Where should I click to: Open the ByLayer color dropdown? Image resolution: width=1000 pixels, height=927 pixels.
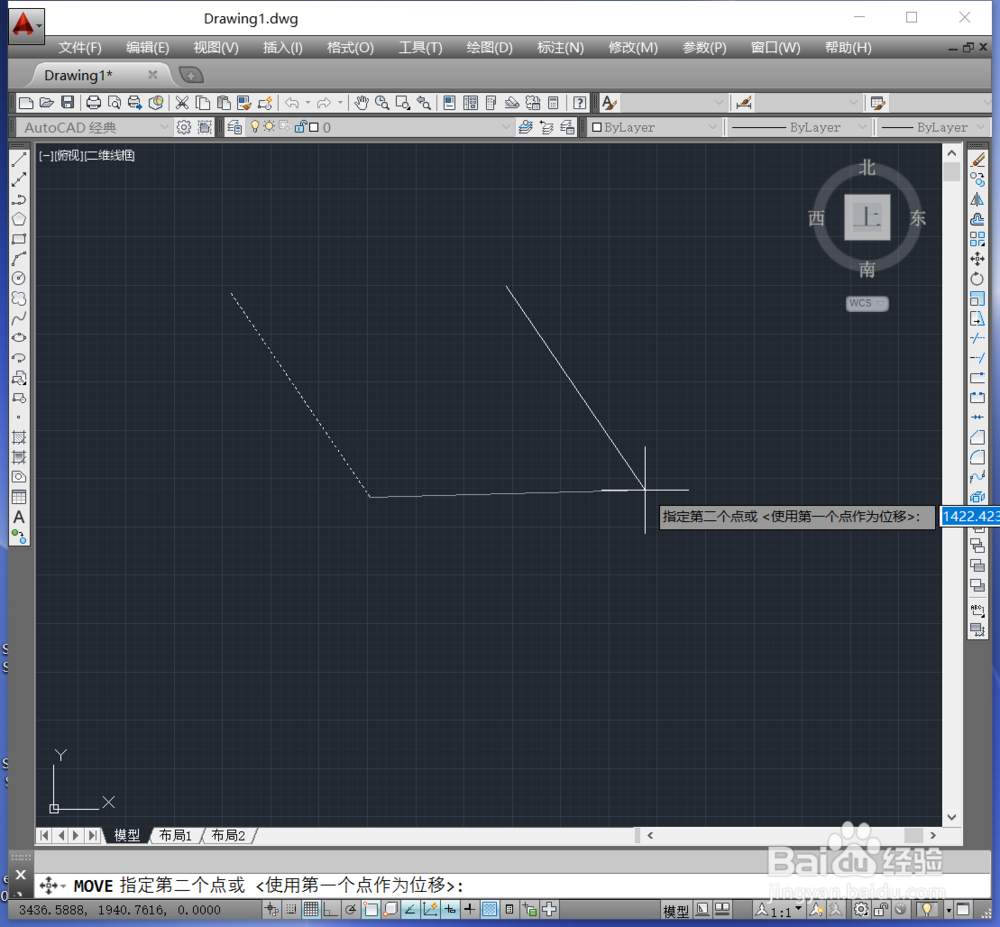(x=713, y=127)
